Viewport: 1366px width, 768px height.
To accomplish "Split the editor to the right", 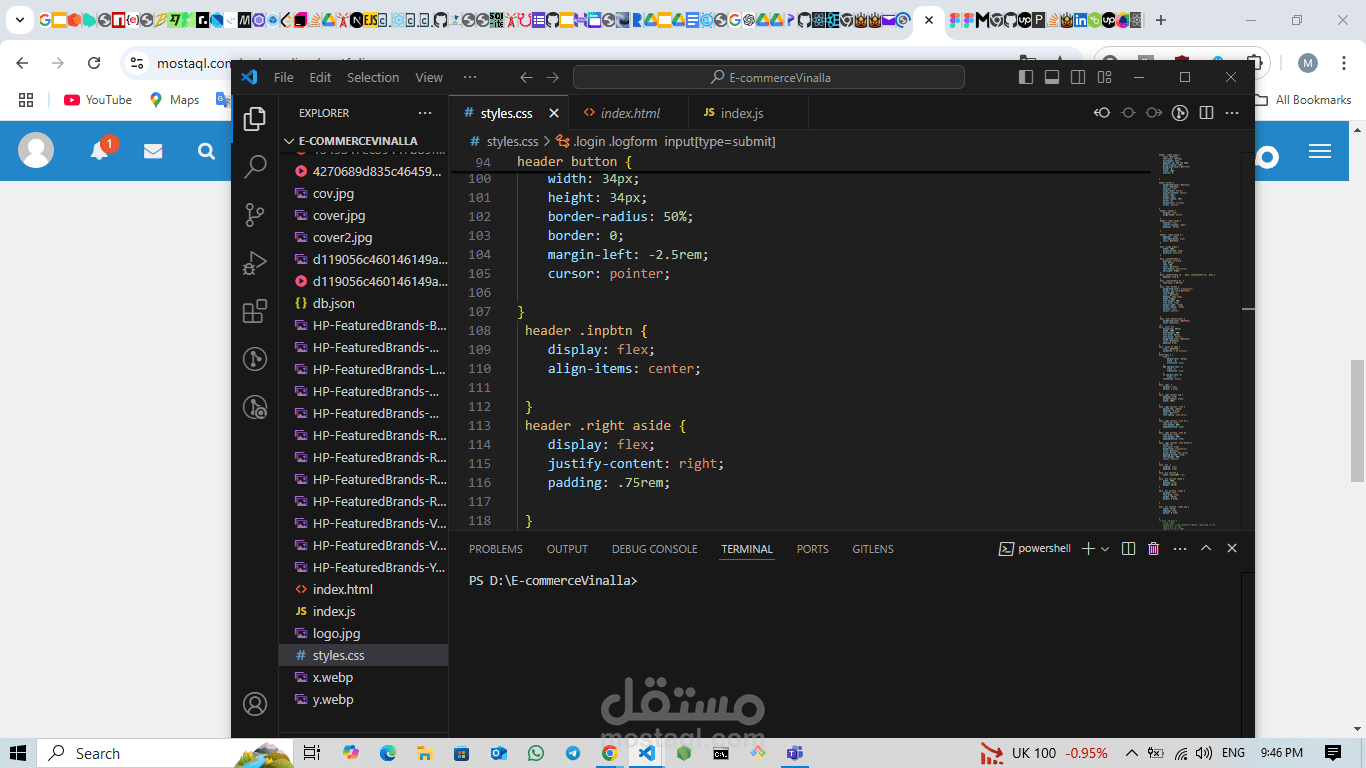I will coord(1206,113).
